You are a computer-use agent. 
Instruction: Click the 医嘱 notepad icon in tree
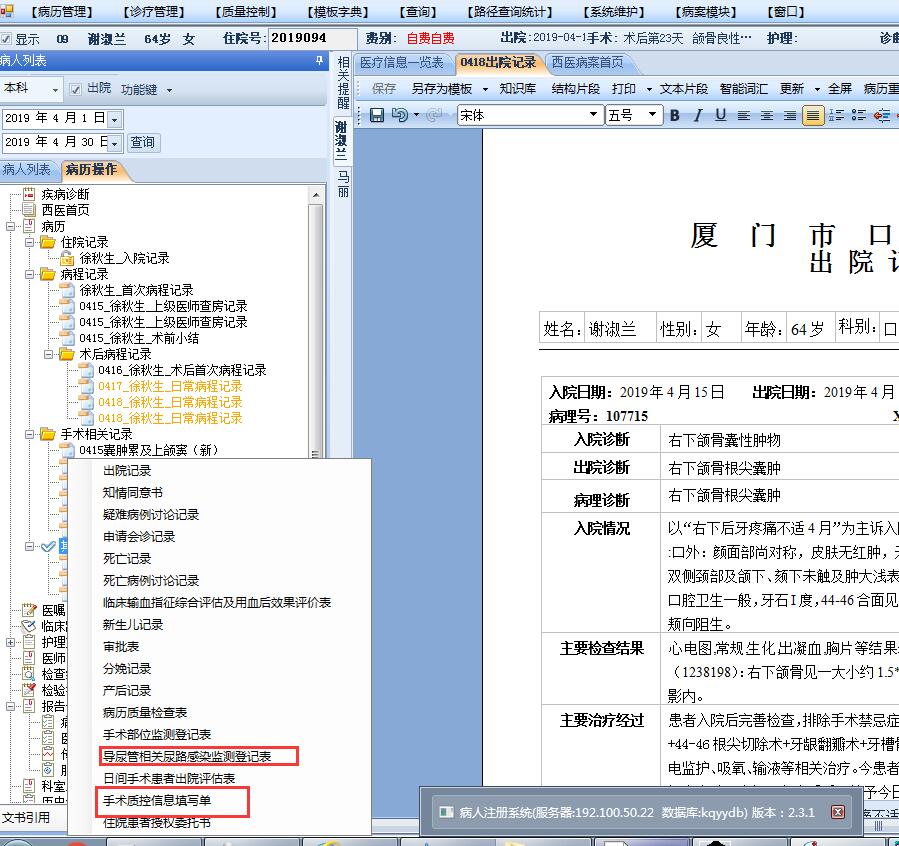click(29, 610)
